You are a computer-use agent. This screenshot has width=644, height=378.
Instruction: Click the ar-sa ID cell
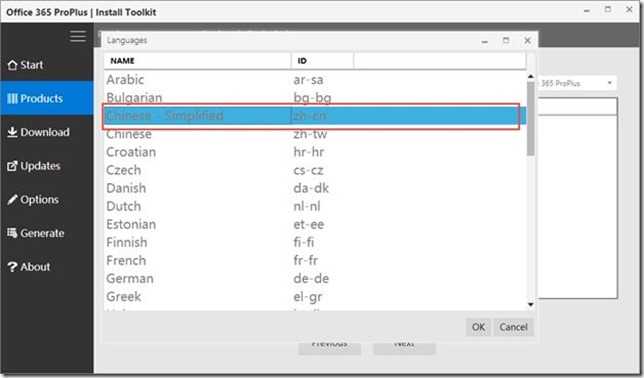click(308, 80)
